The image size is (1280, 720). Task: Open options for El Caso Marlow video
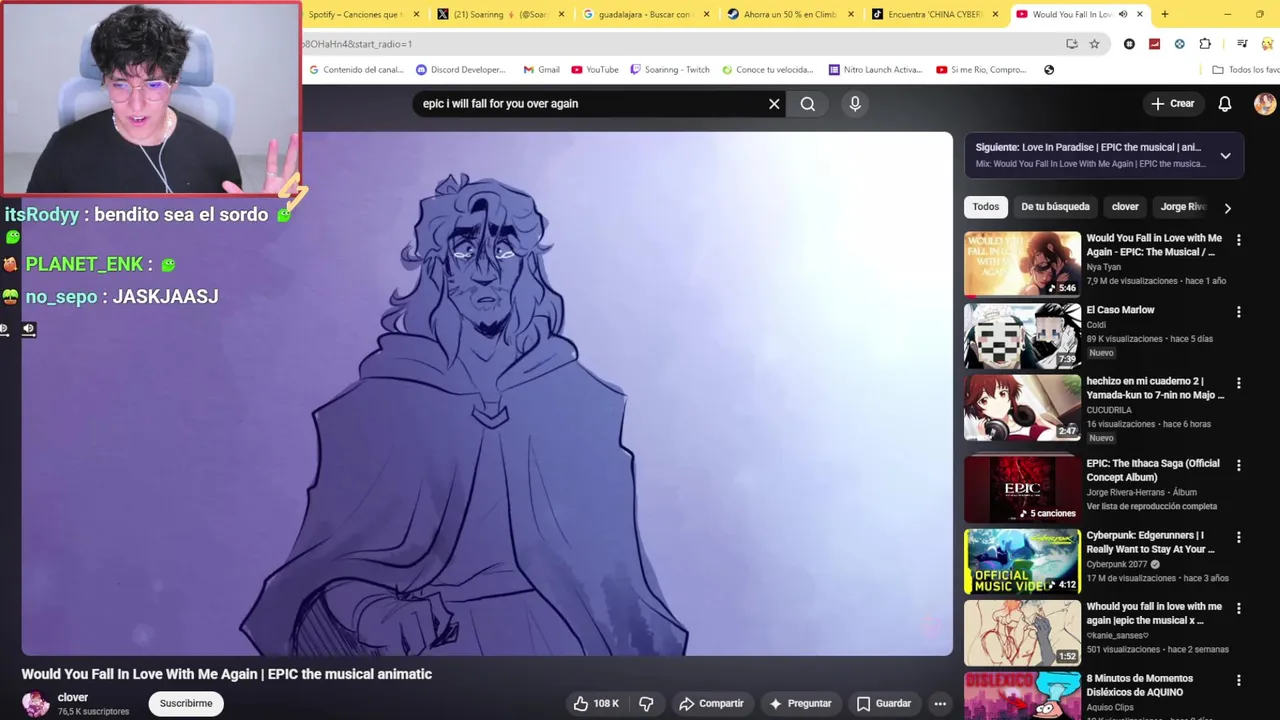click(x=1238, y=312)
